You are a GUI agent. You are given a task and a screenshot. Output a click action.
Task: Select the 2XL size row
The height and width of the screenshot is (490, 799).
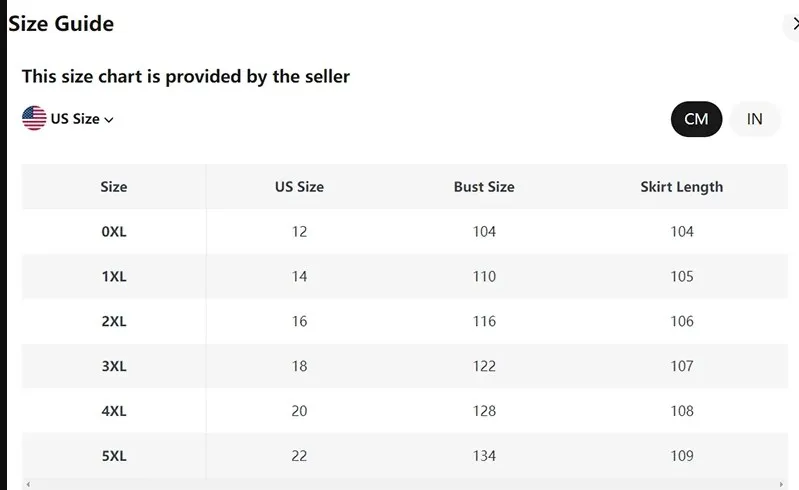(114, 322)
